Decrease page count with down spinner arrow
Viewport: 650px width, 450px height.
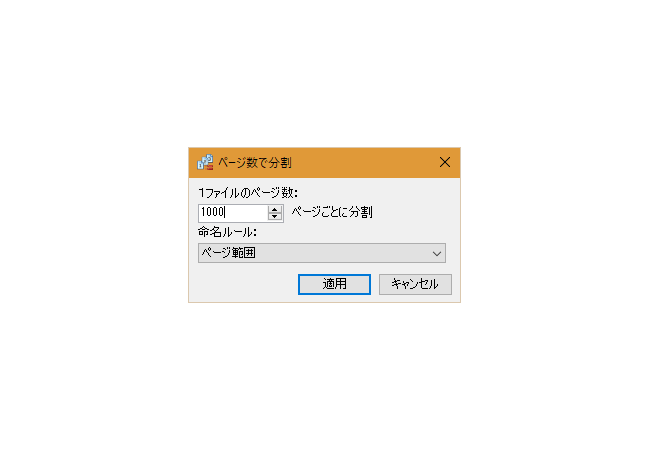point(274,216)
